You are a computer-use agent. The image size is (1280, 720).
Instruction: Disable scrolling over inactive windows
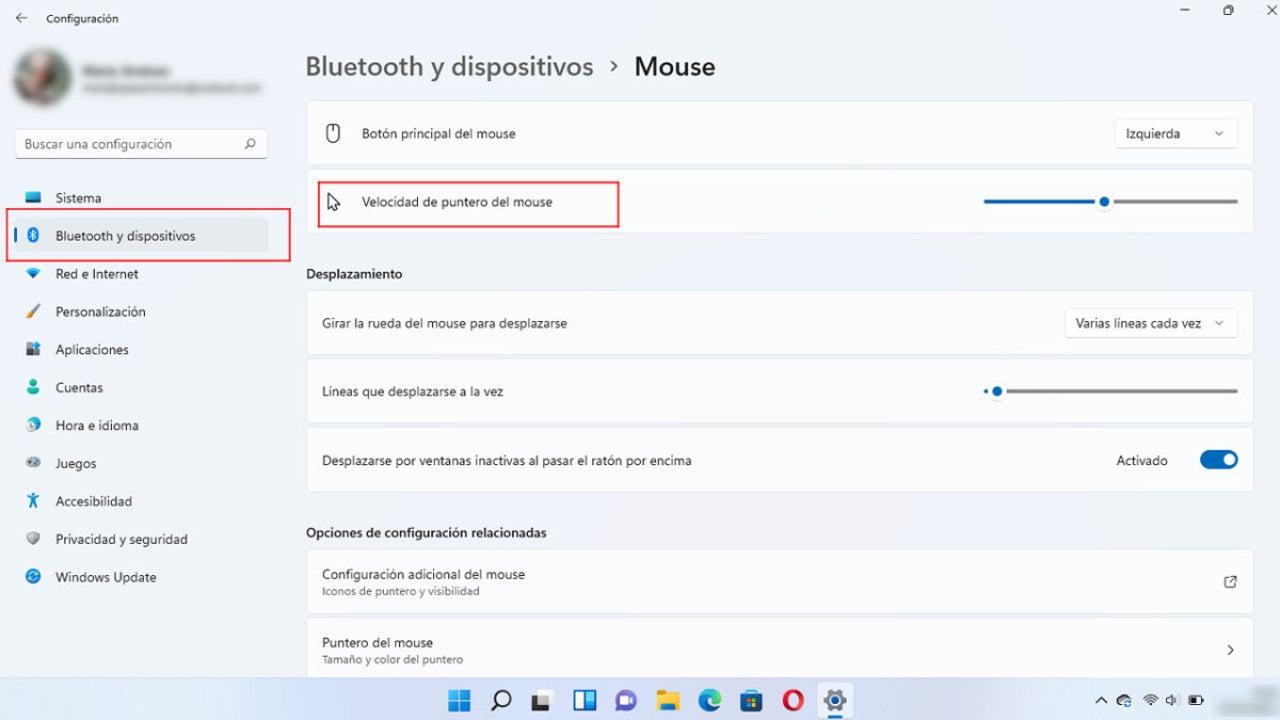1218,459
